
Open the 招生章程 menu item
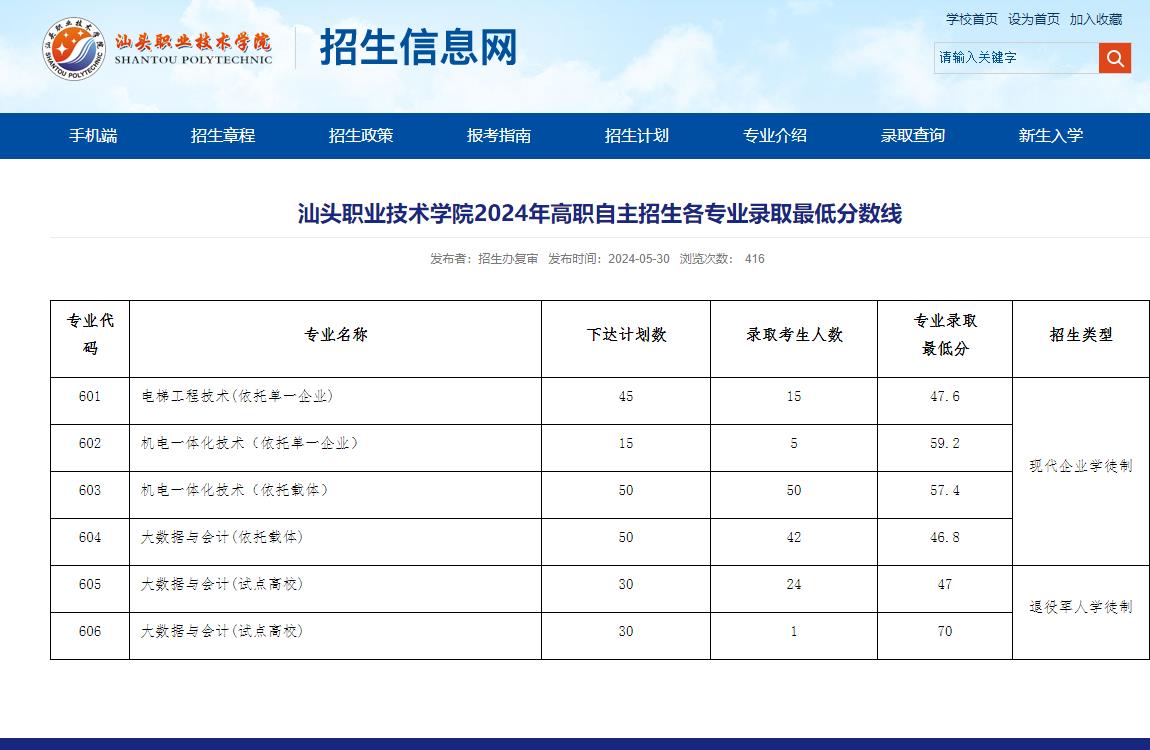click(223, 136)
